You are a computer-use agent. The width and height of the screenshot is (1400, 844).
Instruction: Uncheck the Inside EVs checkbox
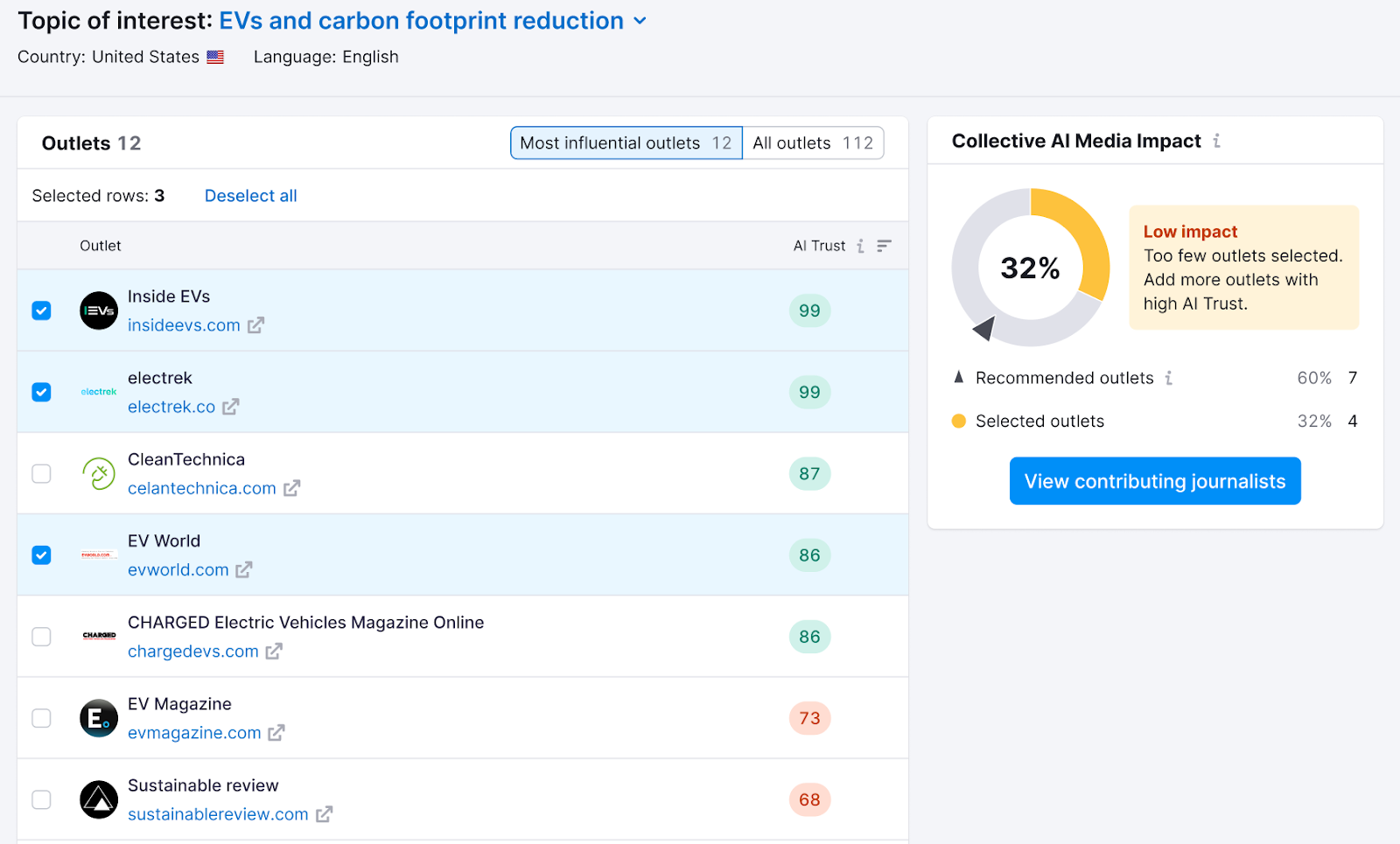[x=41, y=310]
